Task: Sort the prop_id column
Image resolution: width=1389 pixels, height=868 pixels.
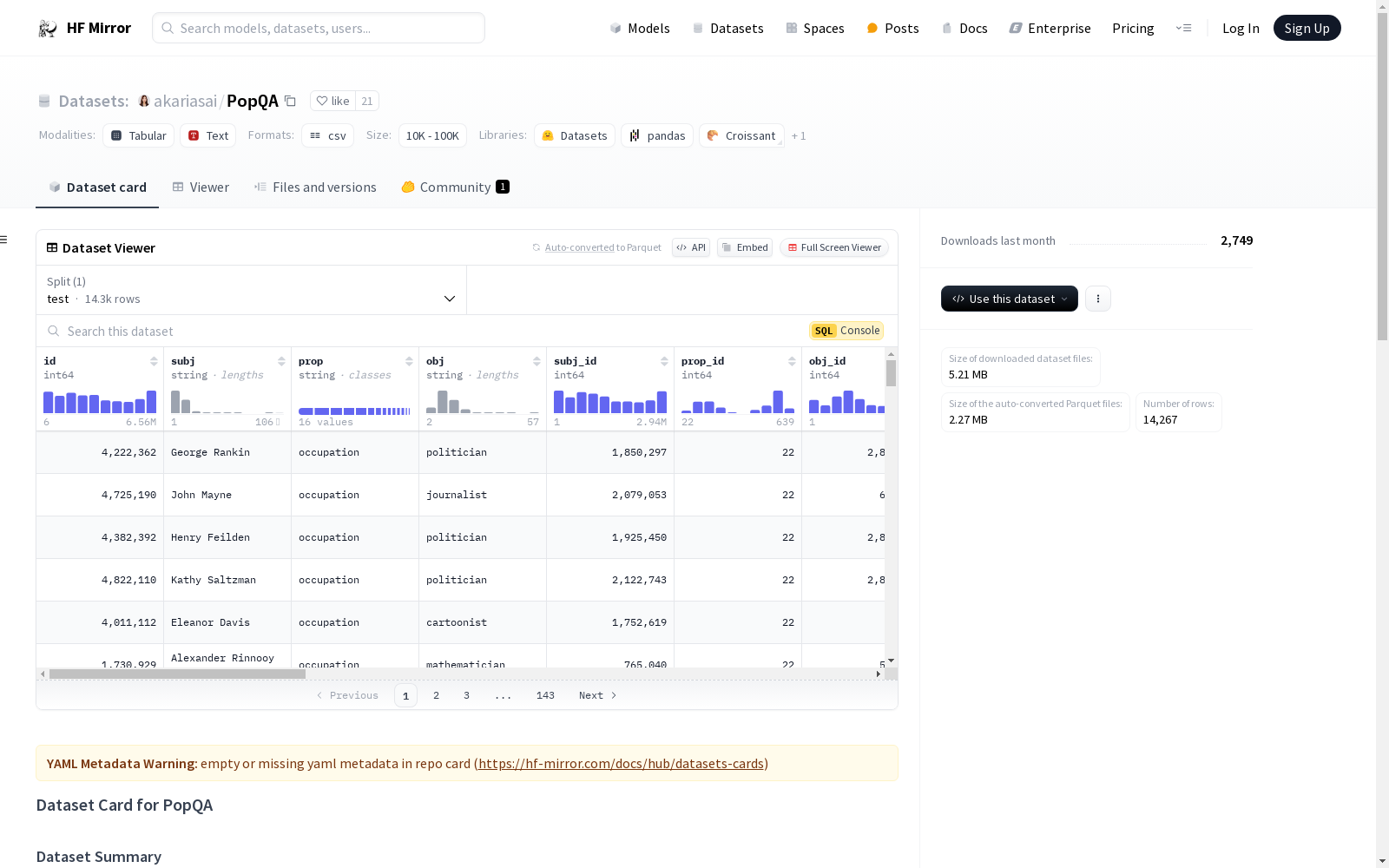Action: point(792,361)
